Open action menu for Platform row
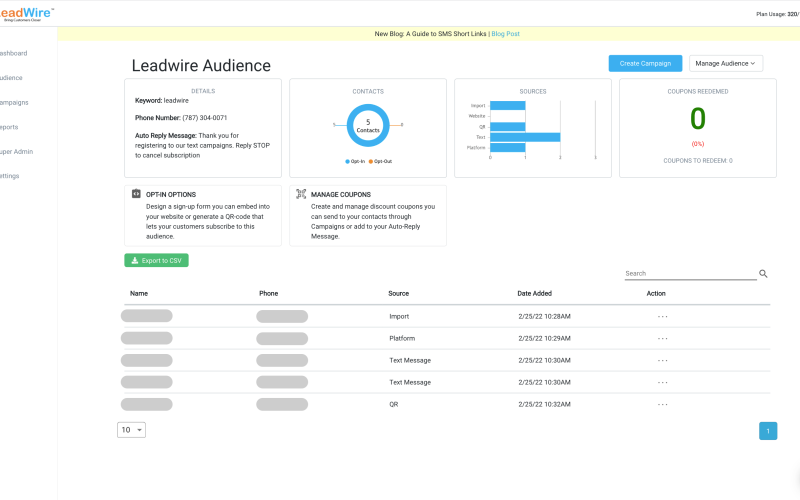 click(662, 339)
